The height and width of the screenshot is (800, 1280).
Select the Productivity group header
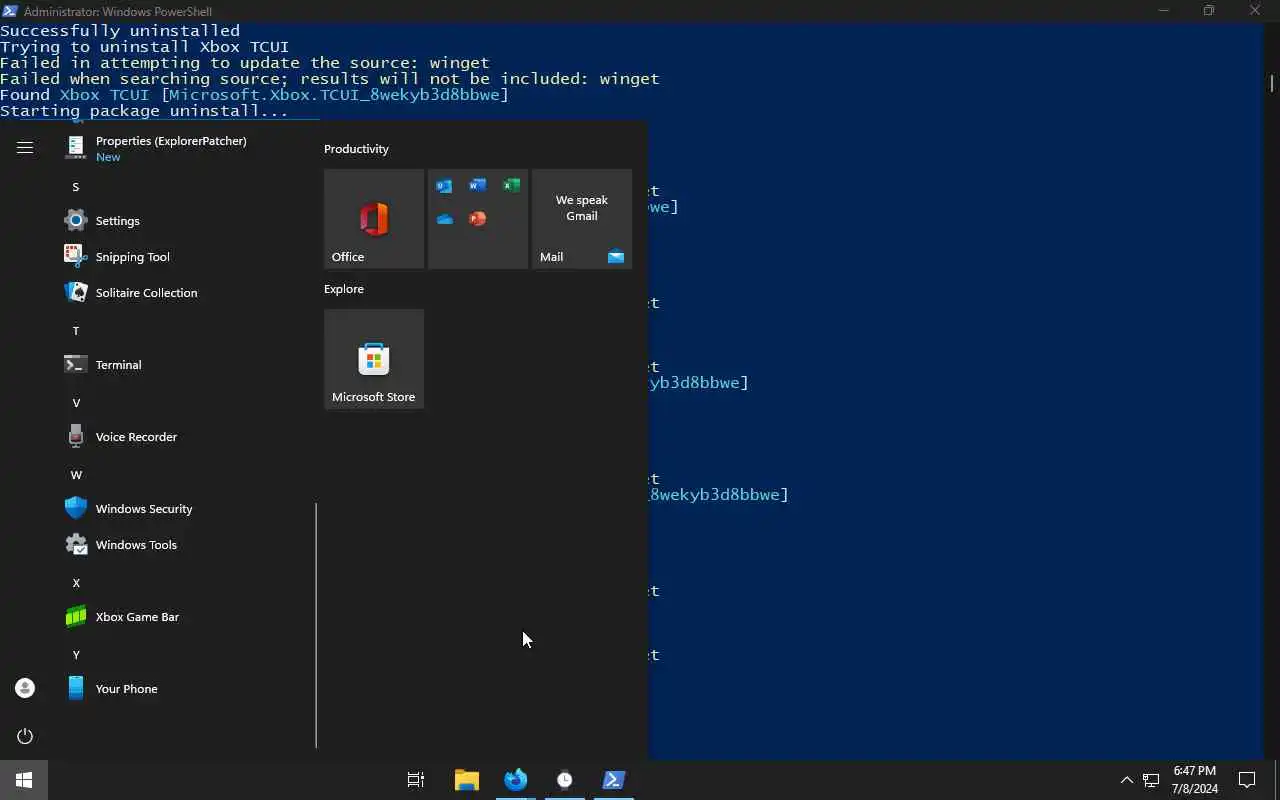click(x=356, y=149)
